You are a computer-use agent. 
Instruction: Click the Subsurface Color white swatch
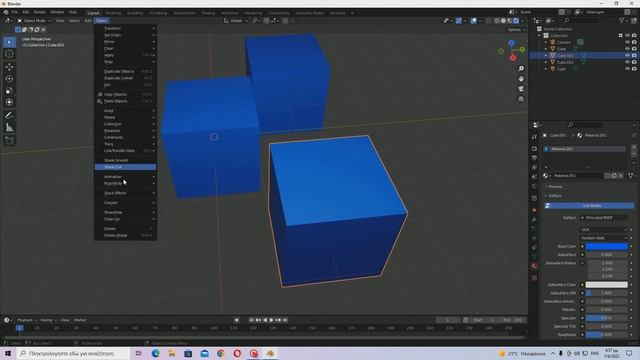[x=607, y=284]
